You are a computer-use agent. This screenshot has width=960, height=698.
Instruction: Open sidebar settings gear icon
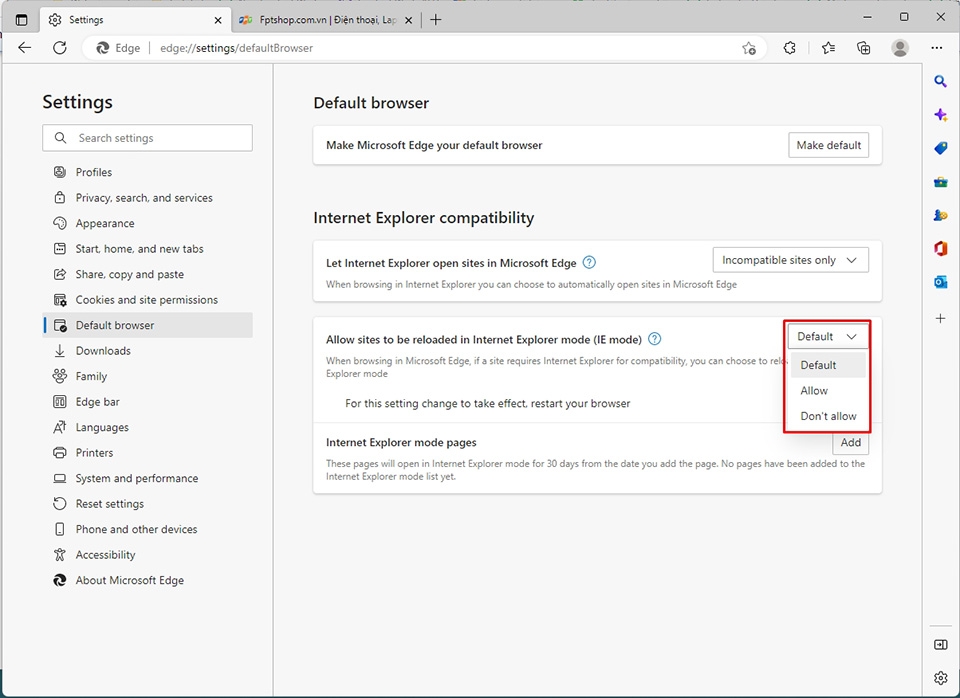(940, 678)
